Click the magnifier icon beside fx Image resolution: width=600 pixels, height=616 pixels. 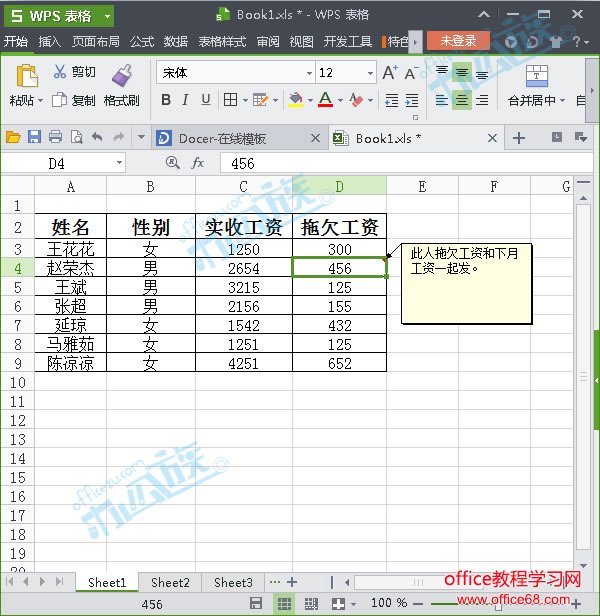click(x=172, y=162)
